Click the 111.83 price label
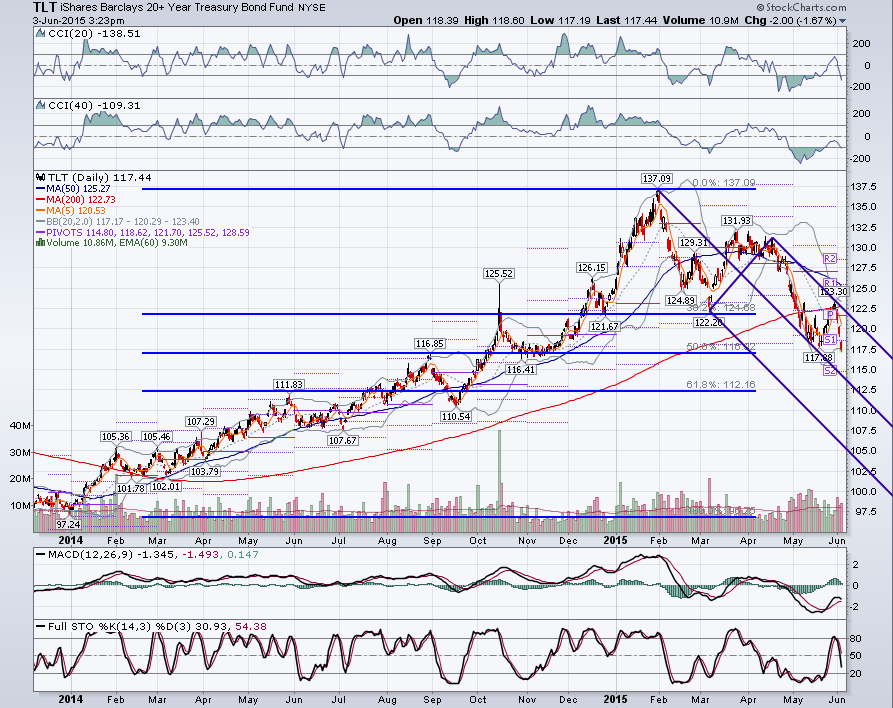 coord(289,385)
